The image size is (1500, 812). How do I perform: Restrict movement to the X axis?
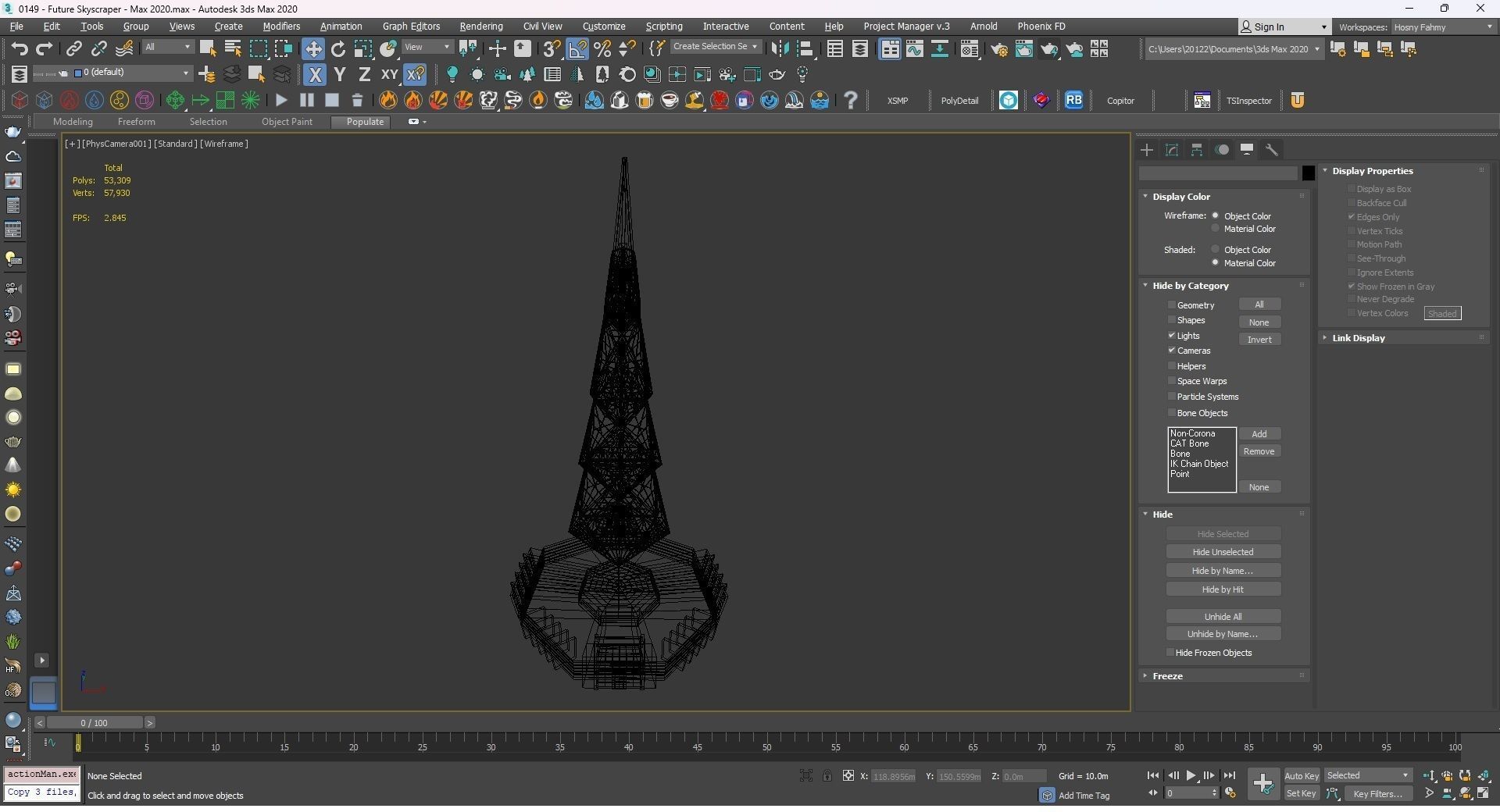315,74
